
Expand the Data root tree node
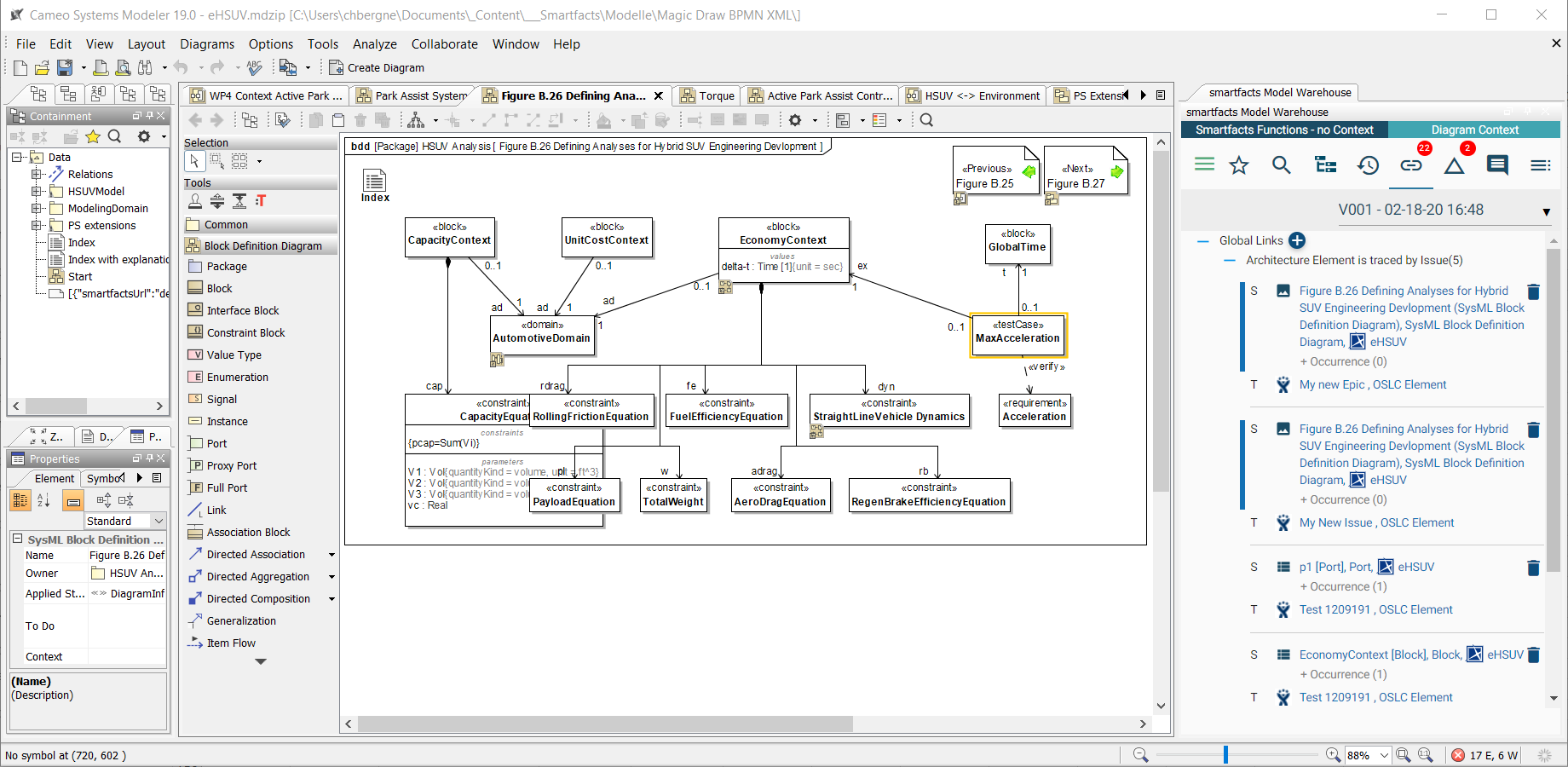tap(17, 157)
